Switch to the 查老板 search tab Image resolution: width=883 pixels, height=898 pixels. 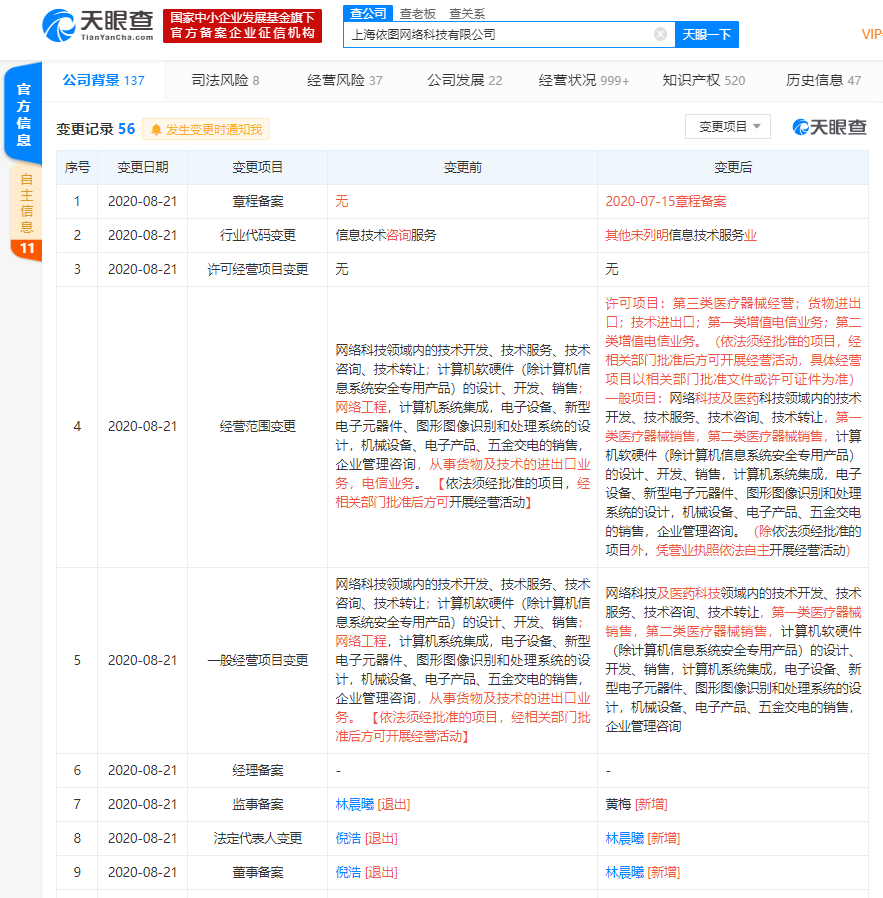(417, 13)
